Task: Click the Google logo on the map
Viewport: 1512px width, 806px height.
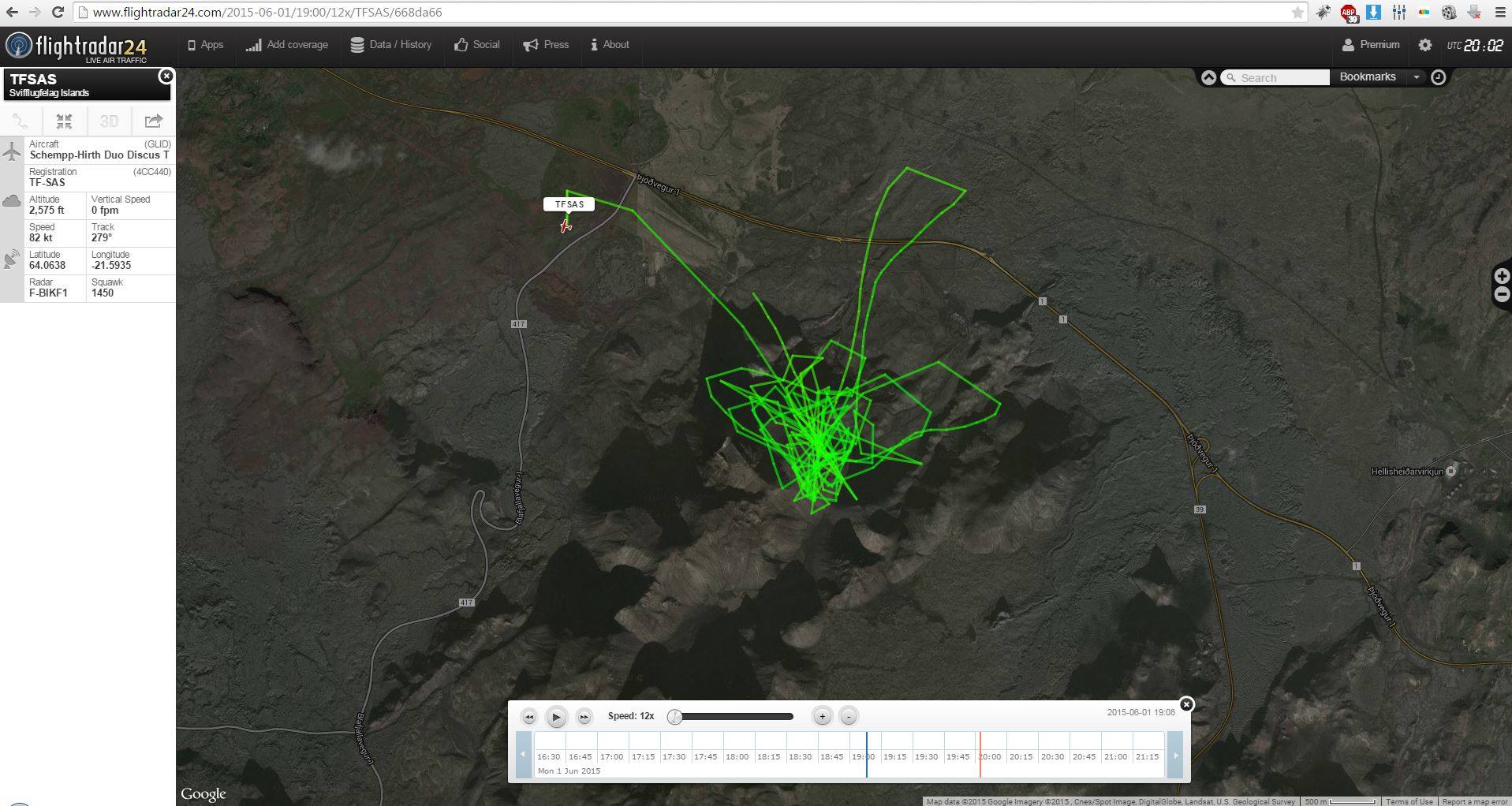Action: coord(203,793)
